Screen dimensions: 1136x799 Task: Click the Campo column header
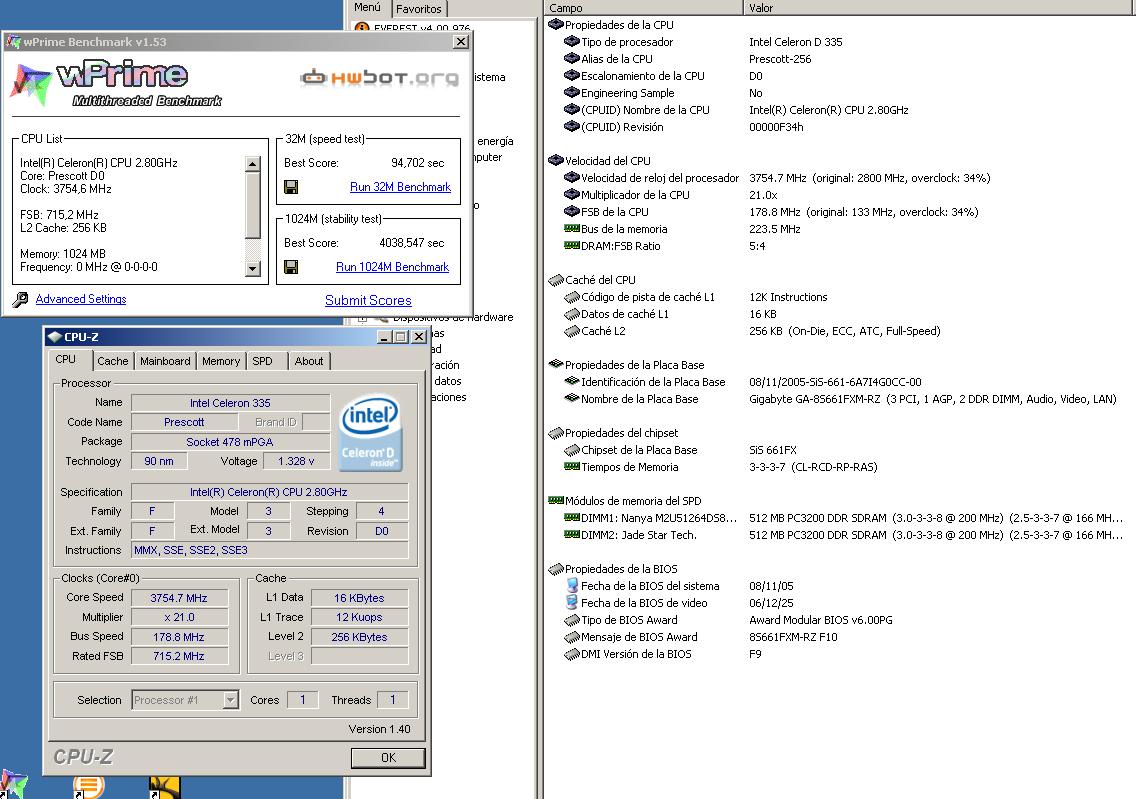643,7
